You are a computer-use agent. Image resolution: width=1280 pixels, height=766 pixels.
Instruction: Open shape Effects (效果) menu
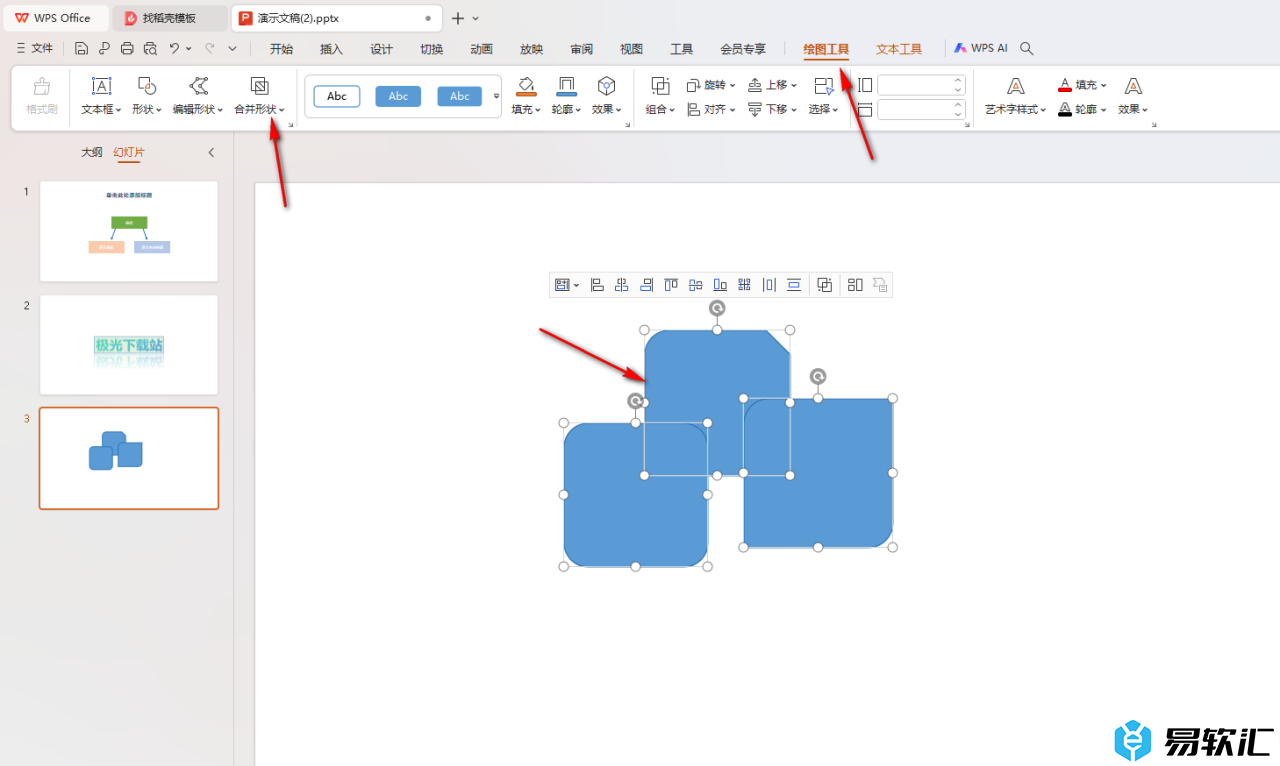tap(606, 97)
